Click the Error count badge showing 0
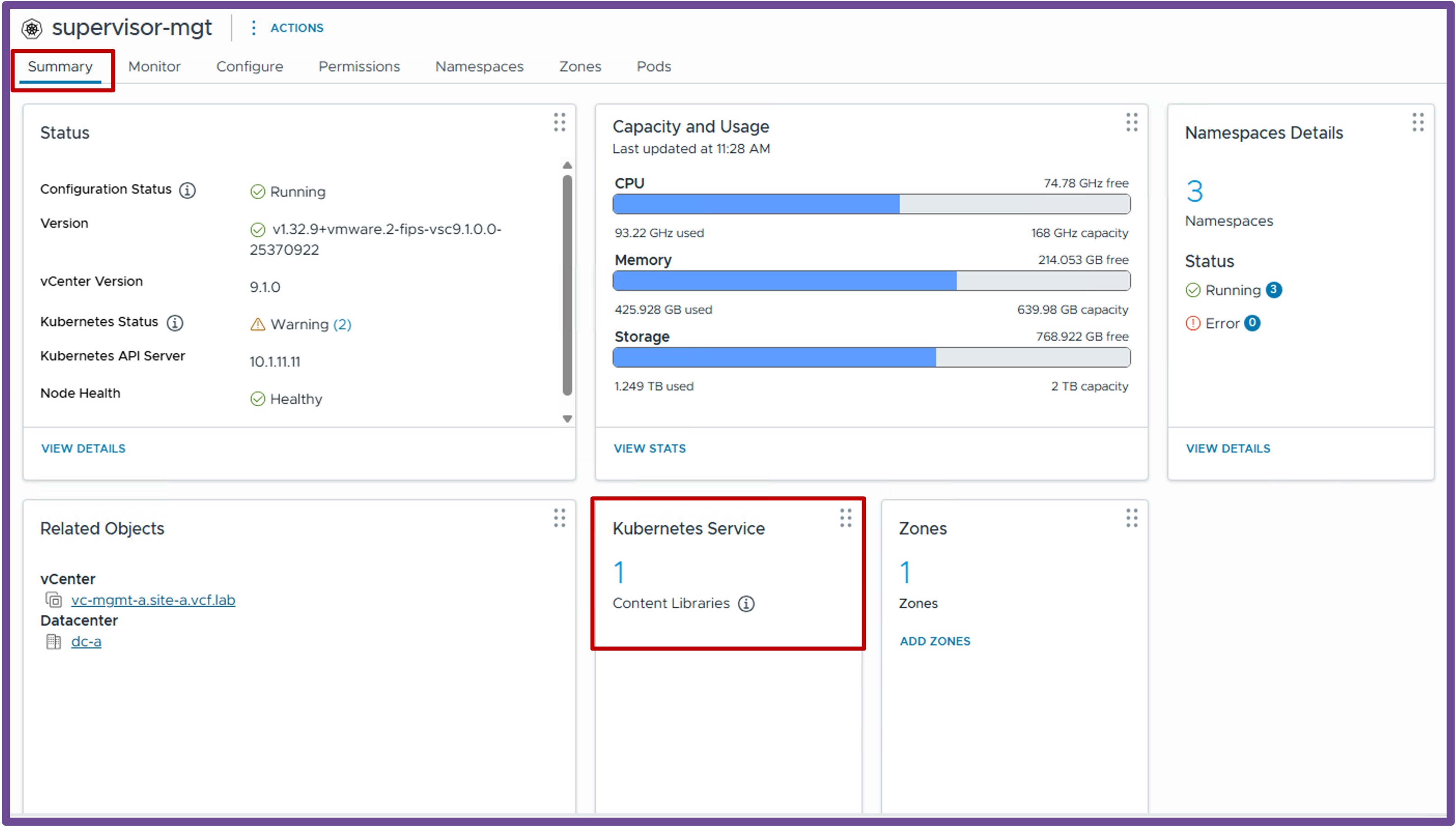 tap(1252, 323)
